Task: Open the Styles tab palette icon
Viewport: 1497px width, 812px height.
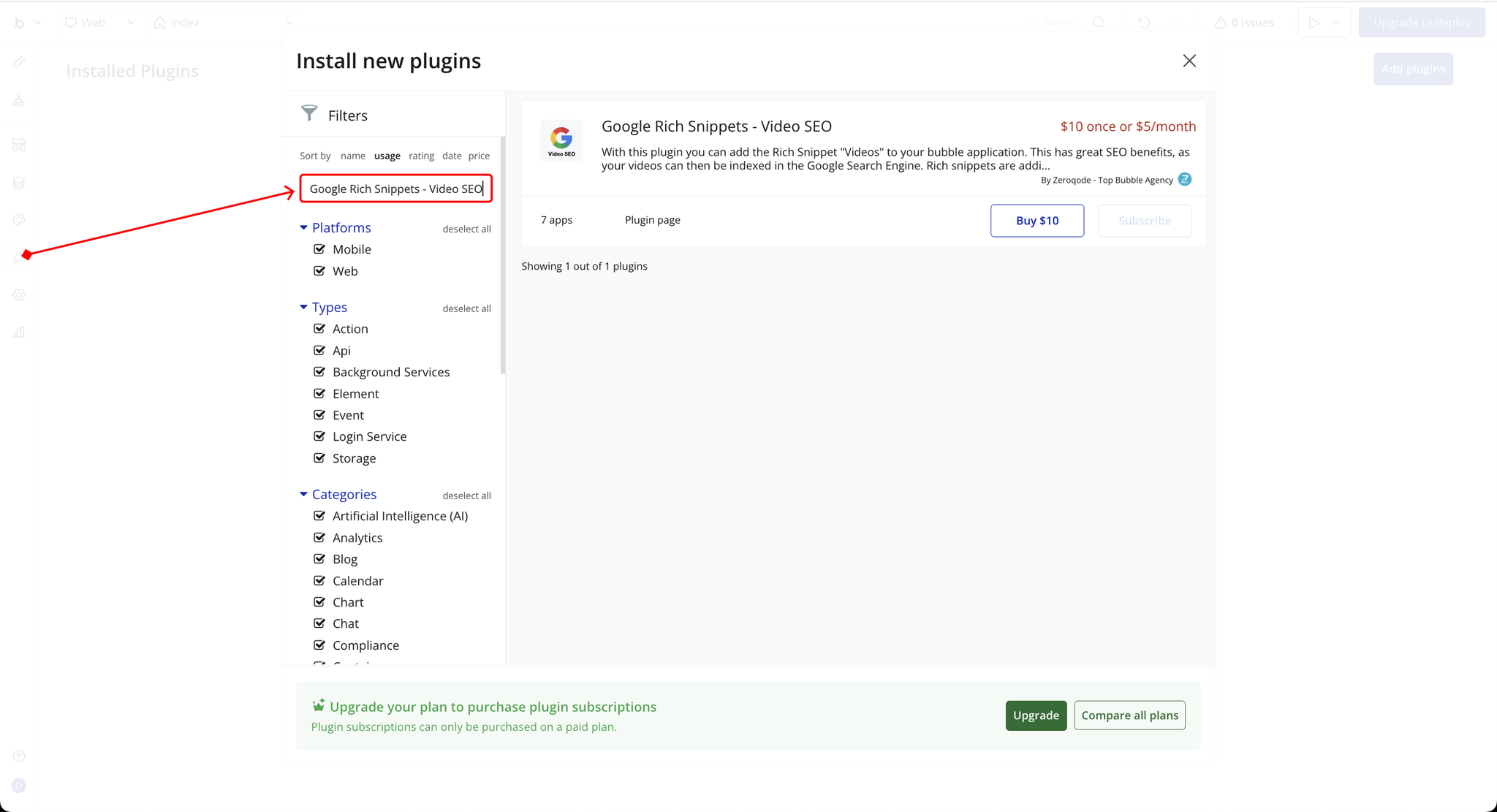Action: tap(19, 220)
